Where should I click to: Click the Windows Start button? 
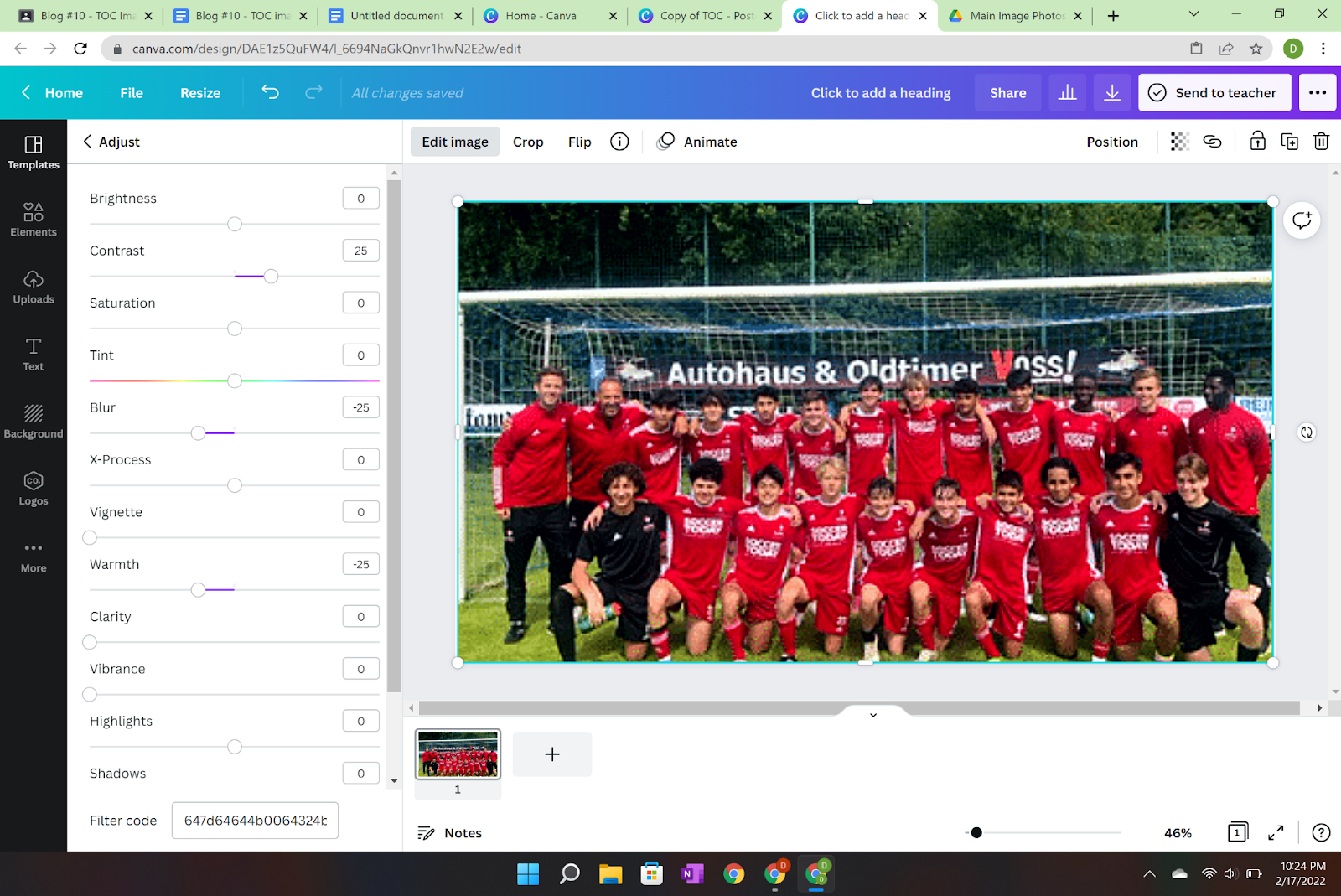point(528,874)
